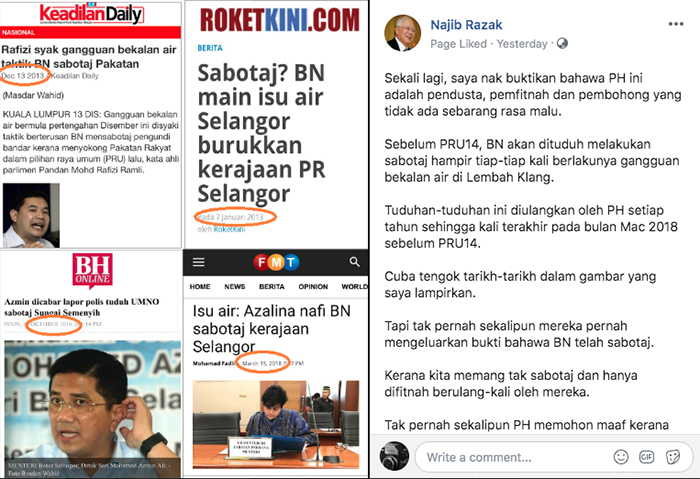Screen dimensions: 700x479
Task: Open the FMT hamburger menu icon
Action: (x=199, y=262)
